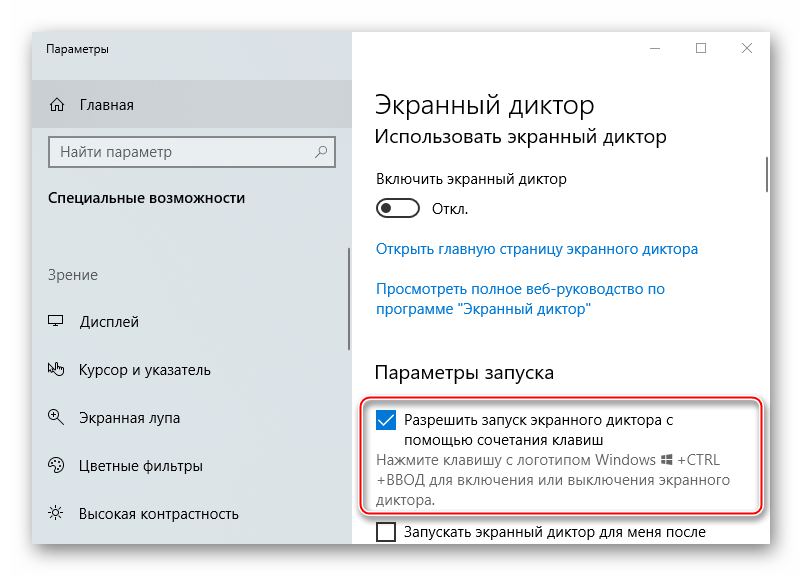Click the High contrast sun icon

click(57, 514)
